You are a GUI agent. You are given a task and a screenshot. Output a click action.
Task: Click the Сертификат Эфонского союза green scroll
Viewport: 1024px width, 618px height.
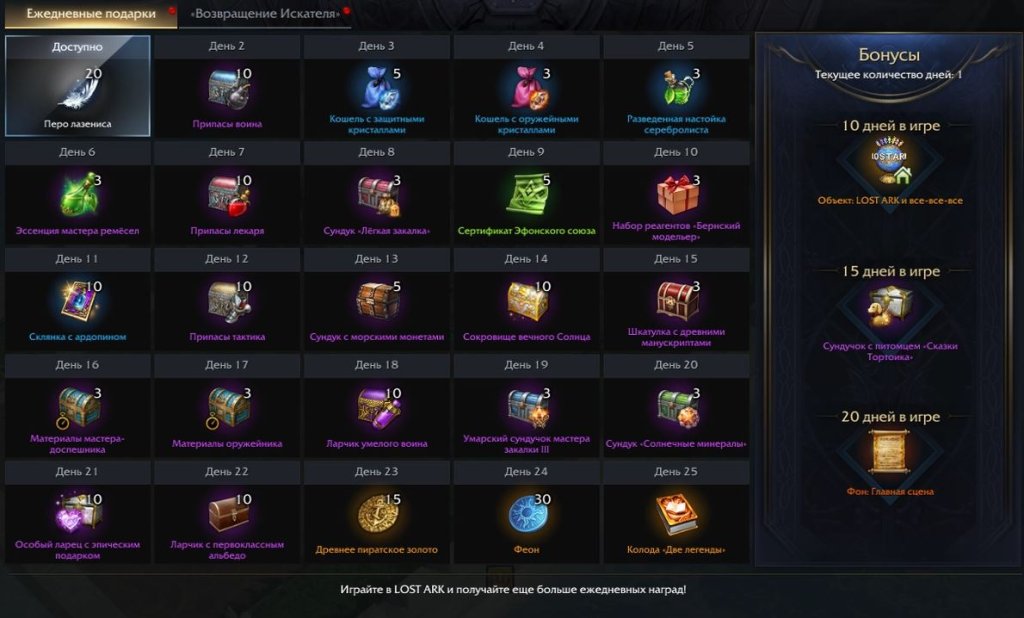pos(526,194)
